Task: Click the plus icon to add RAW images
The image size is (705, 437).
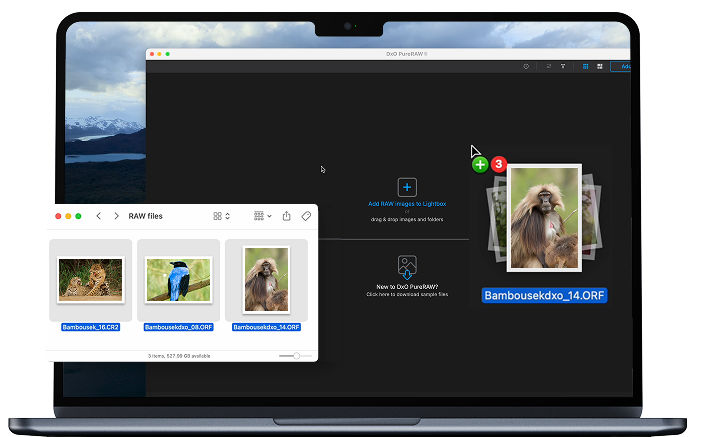Action: tap(406, 187)
